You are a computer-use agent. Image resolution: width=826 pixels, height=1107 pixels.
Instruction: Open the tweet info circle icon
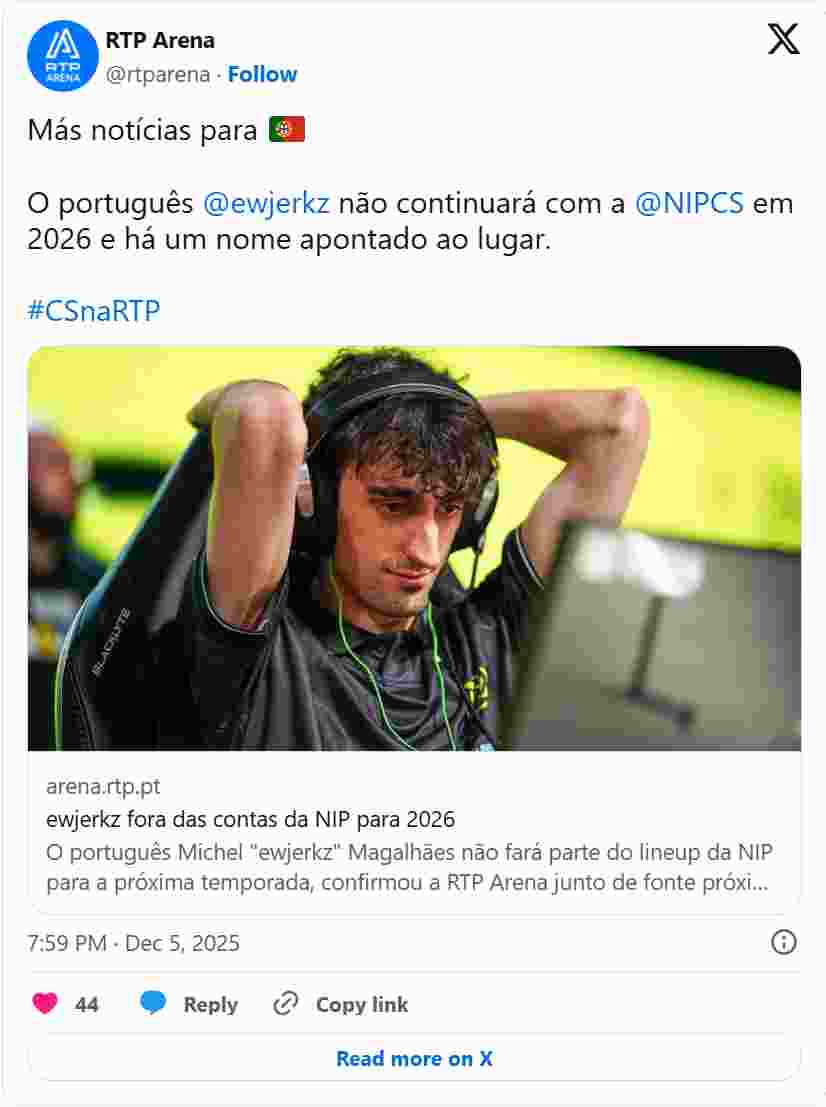(784, 942)
